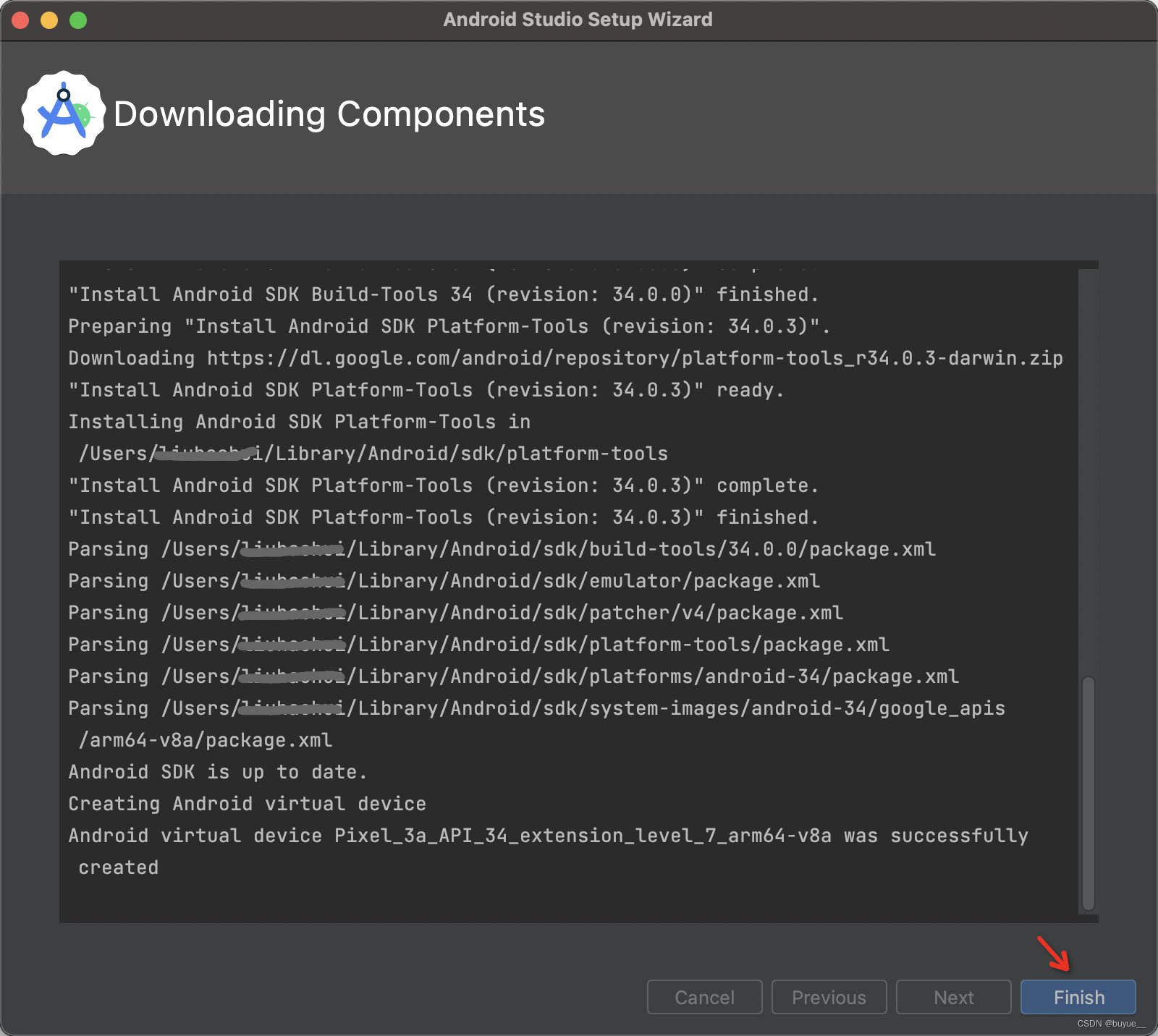1158x1036 pixels.
Task: Click the Cancel button
Action: click(x=704, y=997)
